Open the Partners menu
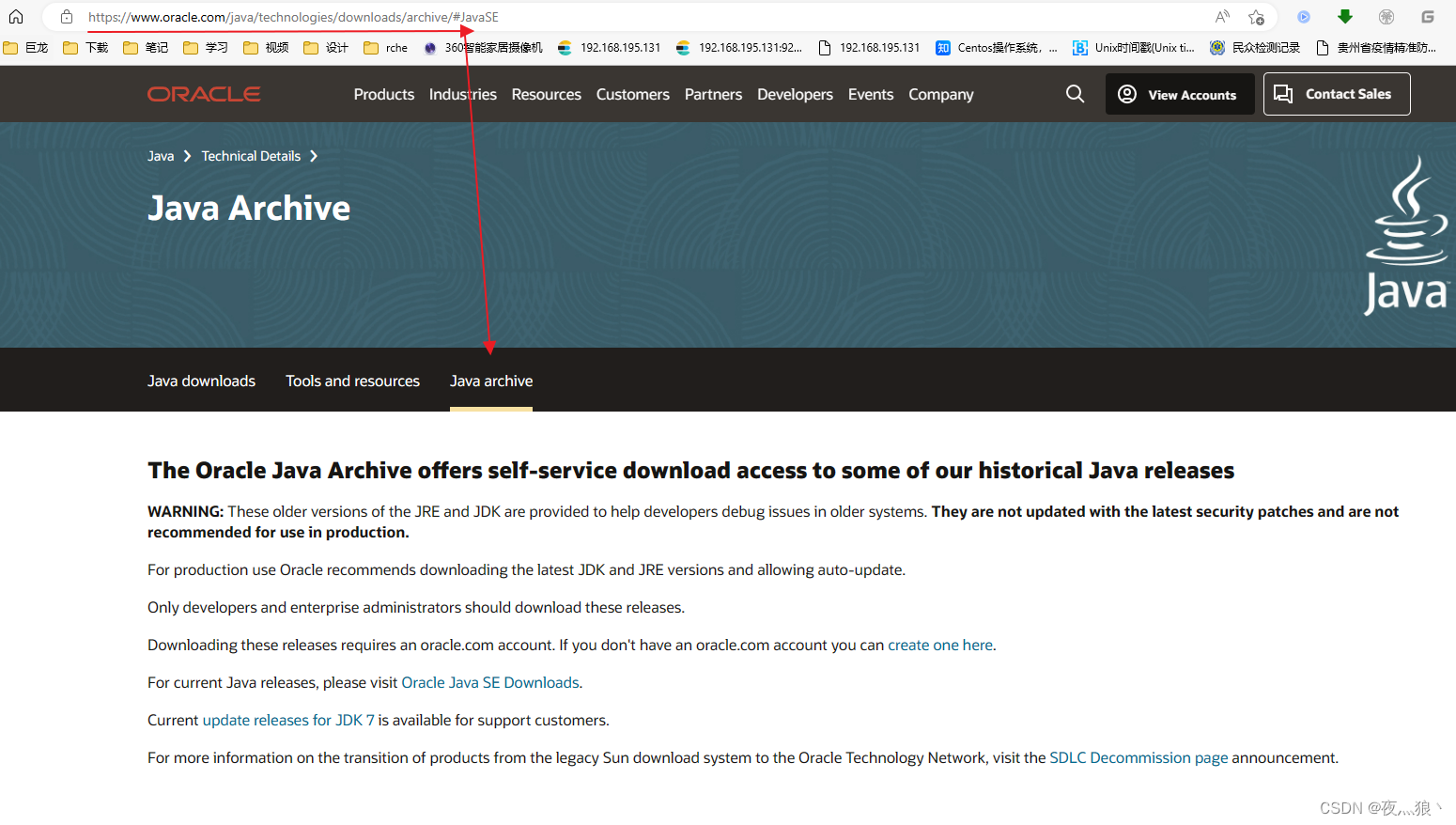The image size is (1456, 825). (714, 94)
